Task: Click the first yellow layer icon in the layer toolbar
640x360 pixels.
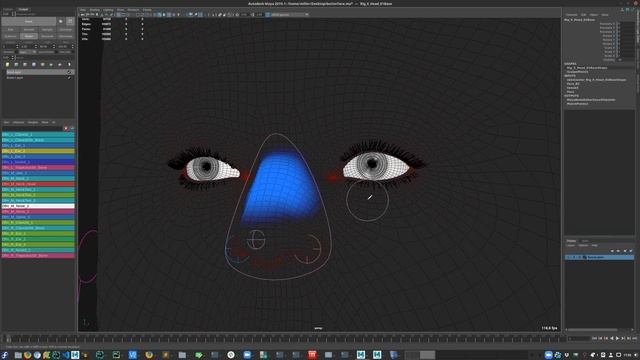Action: tap(7, 64)
